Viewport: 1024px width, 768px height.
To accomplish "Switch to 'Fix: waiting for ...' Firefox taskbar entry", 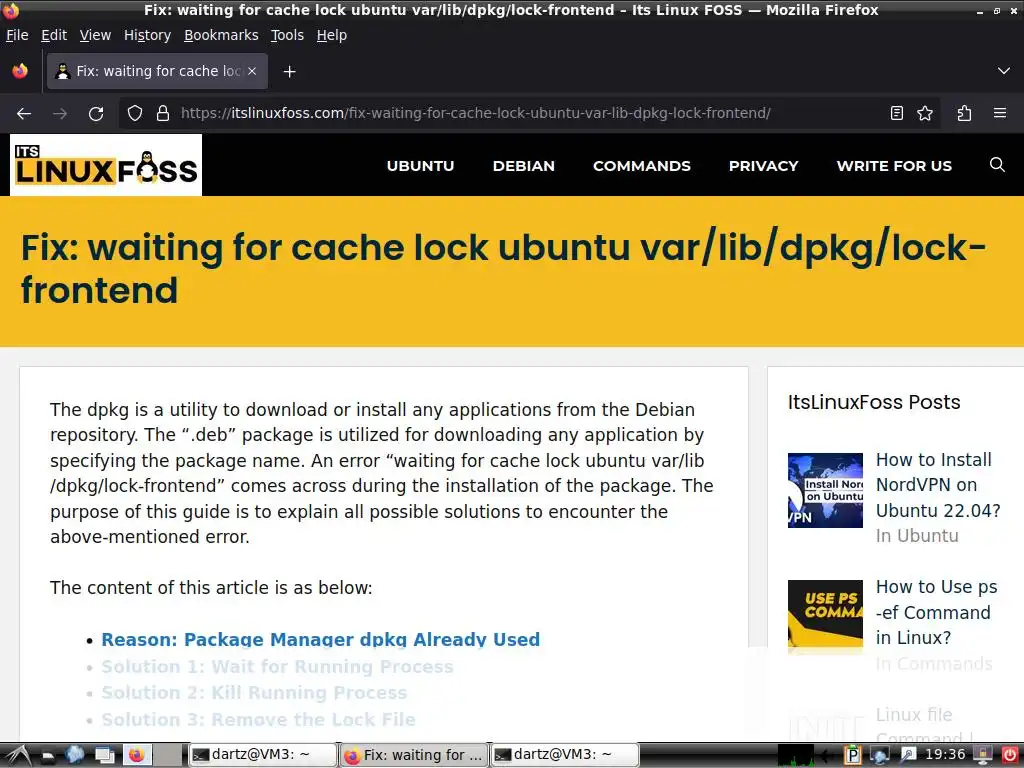I will click(x=414, y=755).
